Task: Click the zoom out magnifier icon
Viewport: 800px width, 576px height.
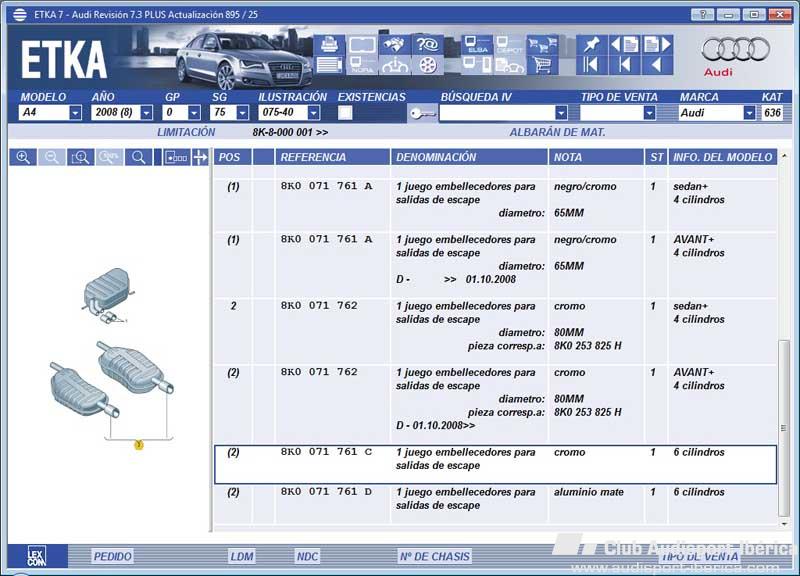Action: [x=52, y=157]
